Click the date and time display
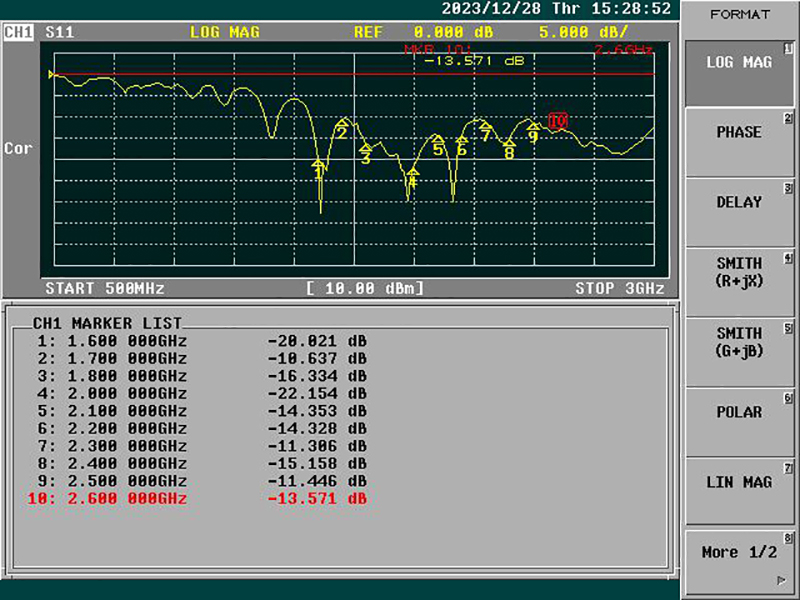This screenshot has height=600, width=800. coord(556,9)
